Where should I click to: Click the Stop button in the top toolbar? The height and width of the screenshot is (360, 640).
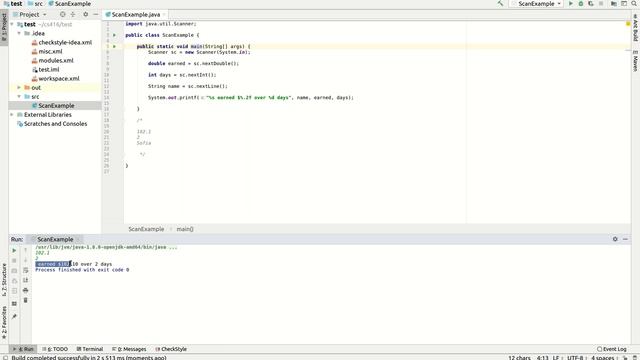coord(601,4)
